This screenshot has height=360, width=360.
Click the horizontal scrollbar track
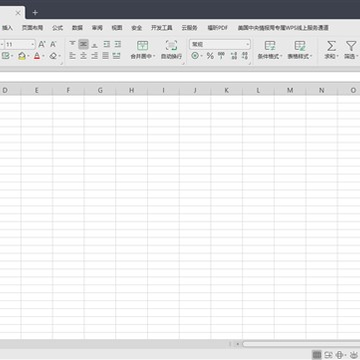pyautogui.click(x=301, y=344)
